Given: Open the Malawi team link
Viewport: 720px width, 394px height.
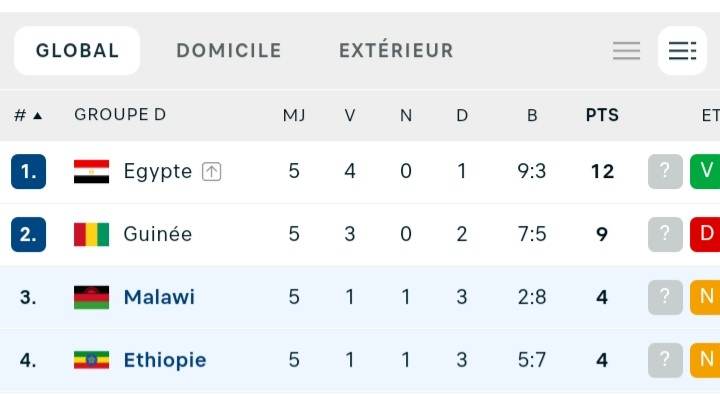Looking at the screenshot, I should (159, 297).
